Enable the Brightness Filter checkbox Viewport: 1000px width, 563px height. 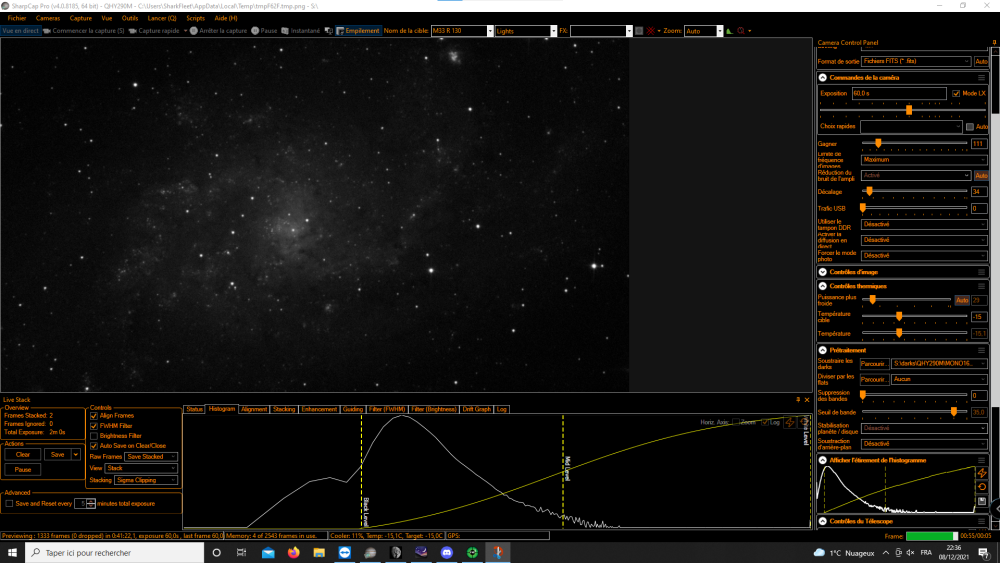point(94,436)
